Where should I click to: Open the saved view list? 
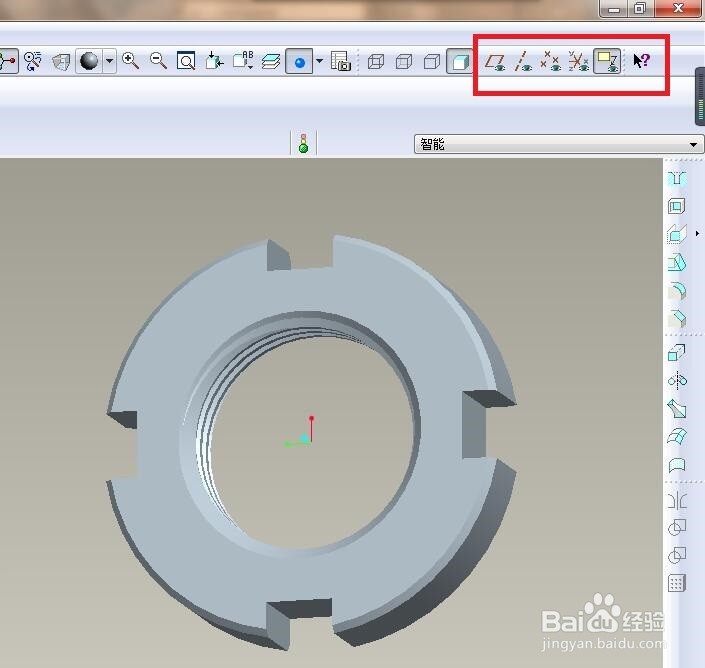click(243, 61)
